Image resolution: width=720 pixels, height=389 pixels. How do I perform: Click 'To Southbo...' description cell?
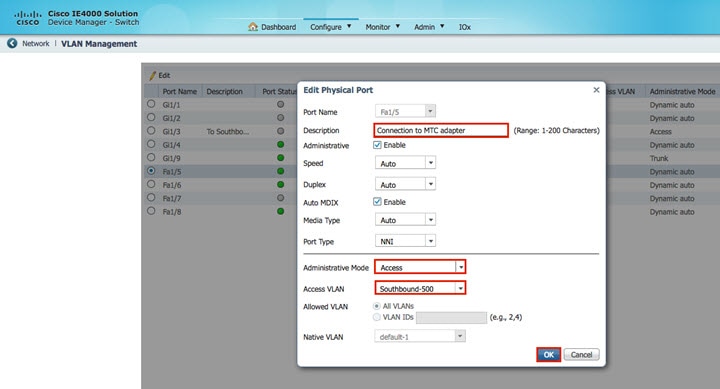pos(228,131)
